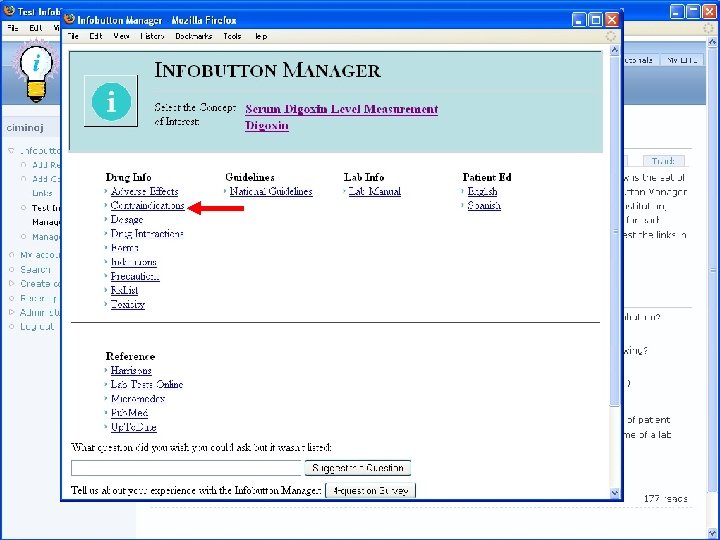720x540 pixels.
Task: Open File menu in Infobutton Manager window
Action: 73,36
